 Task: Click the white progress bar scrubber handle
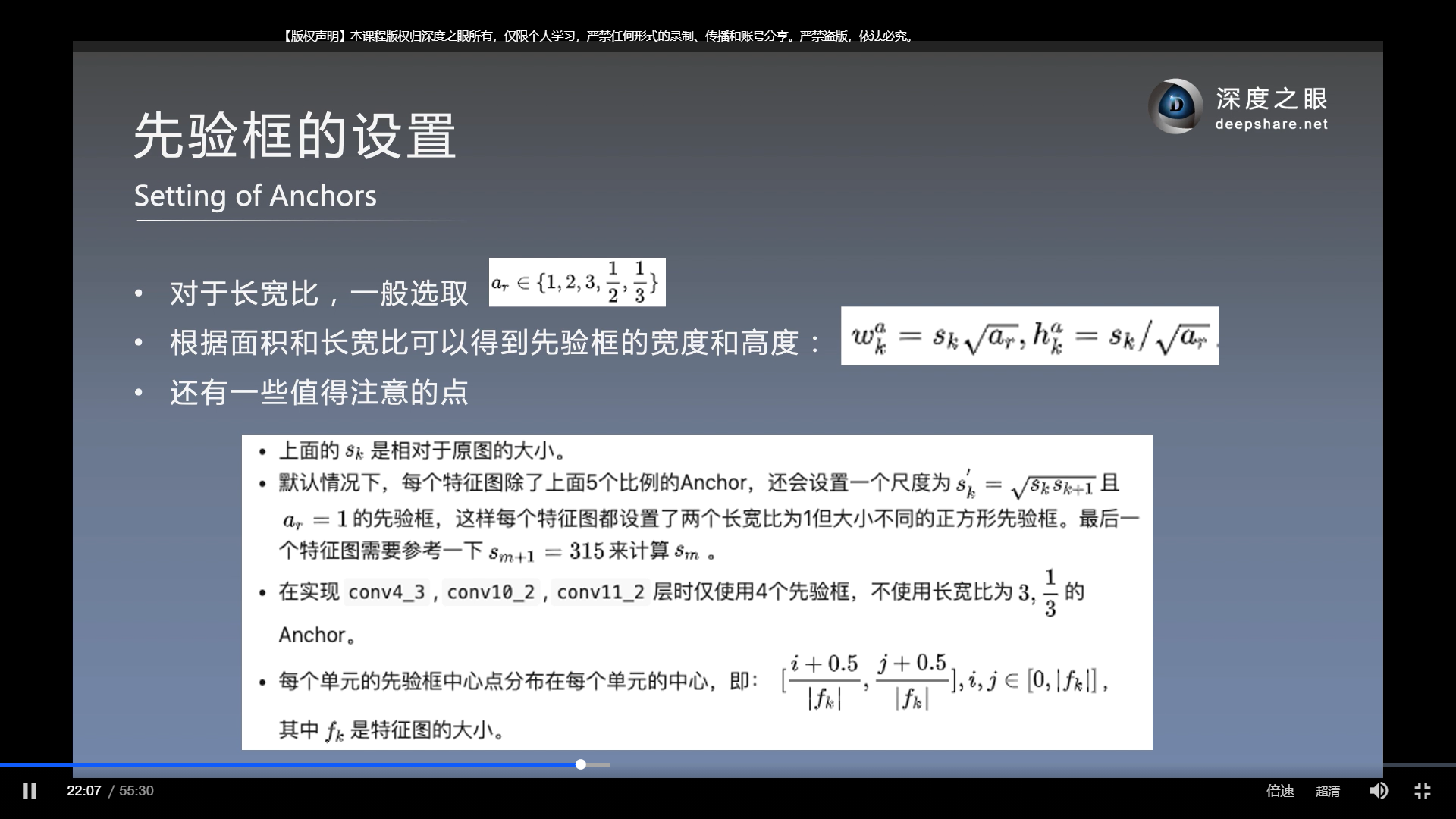581,764
